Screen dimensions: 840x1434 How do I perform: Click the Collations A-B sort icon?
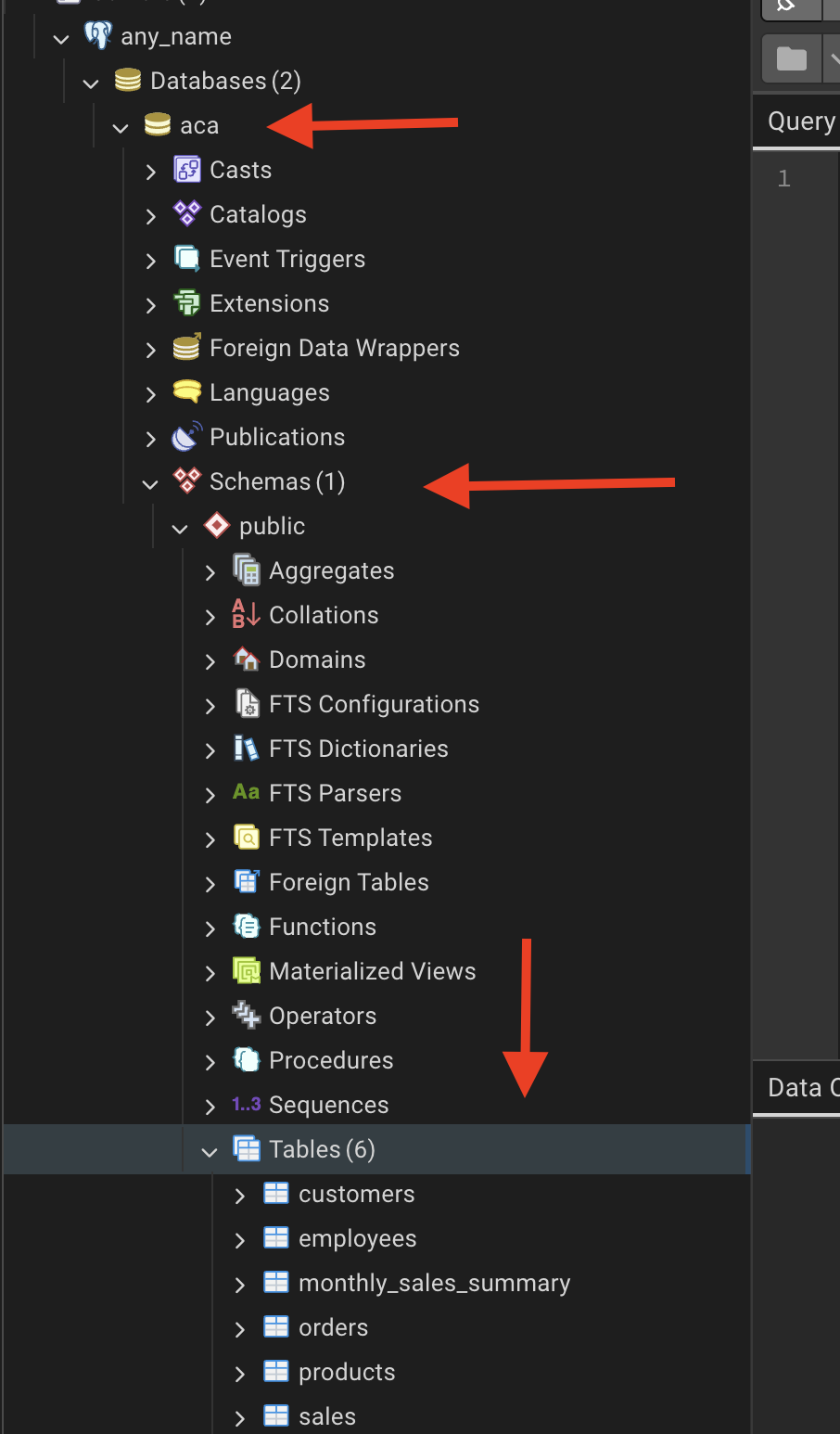[246, 615]
